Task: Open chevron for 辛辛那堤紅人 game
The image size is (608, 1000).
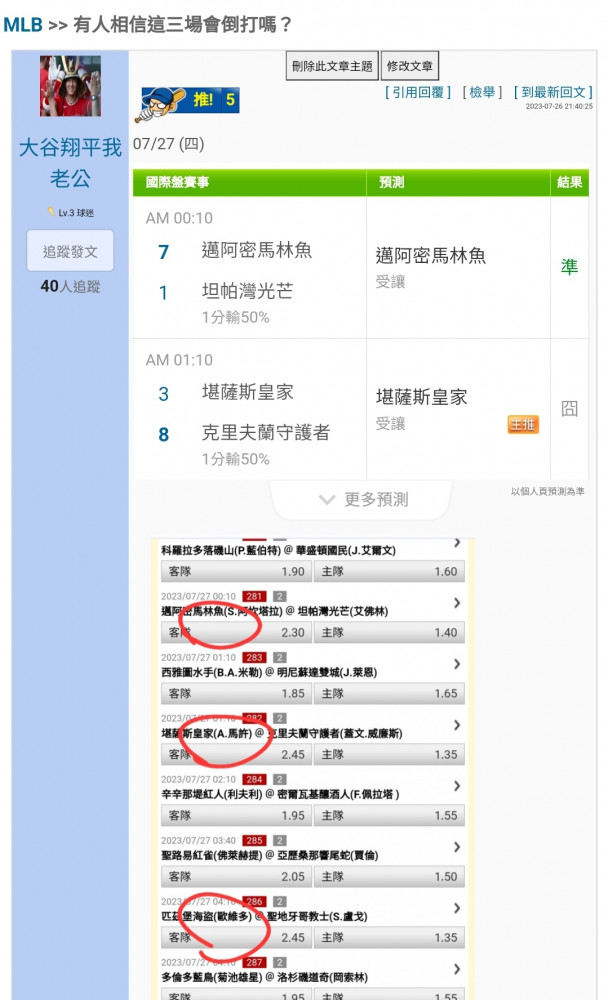Action: 457,786
